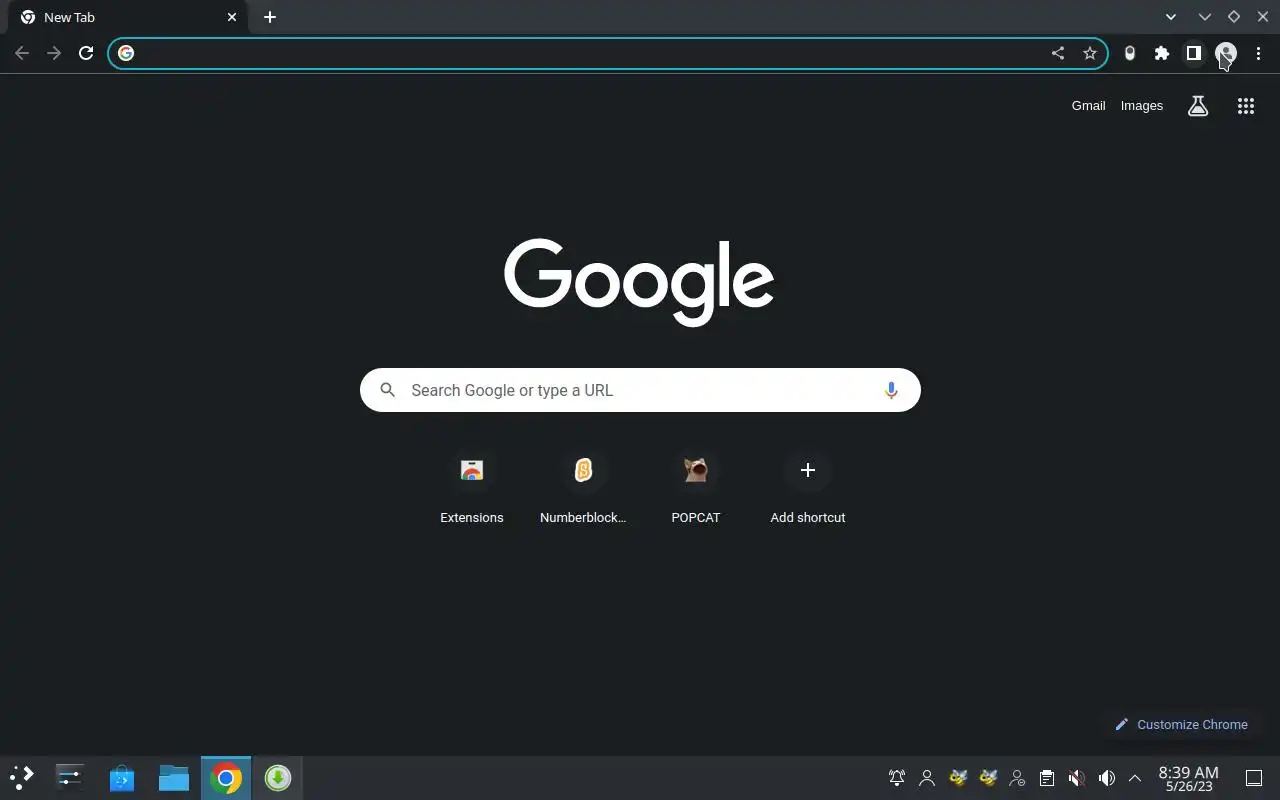This screenshot has height=800, width=1280.
Task: Click the Add shortcut button
Action: pos(808,489)
